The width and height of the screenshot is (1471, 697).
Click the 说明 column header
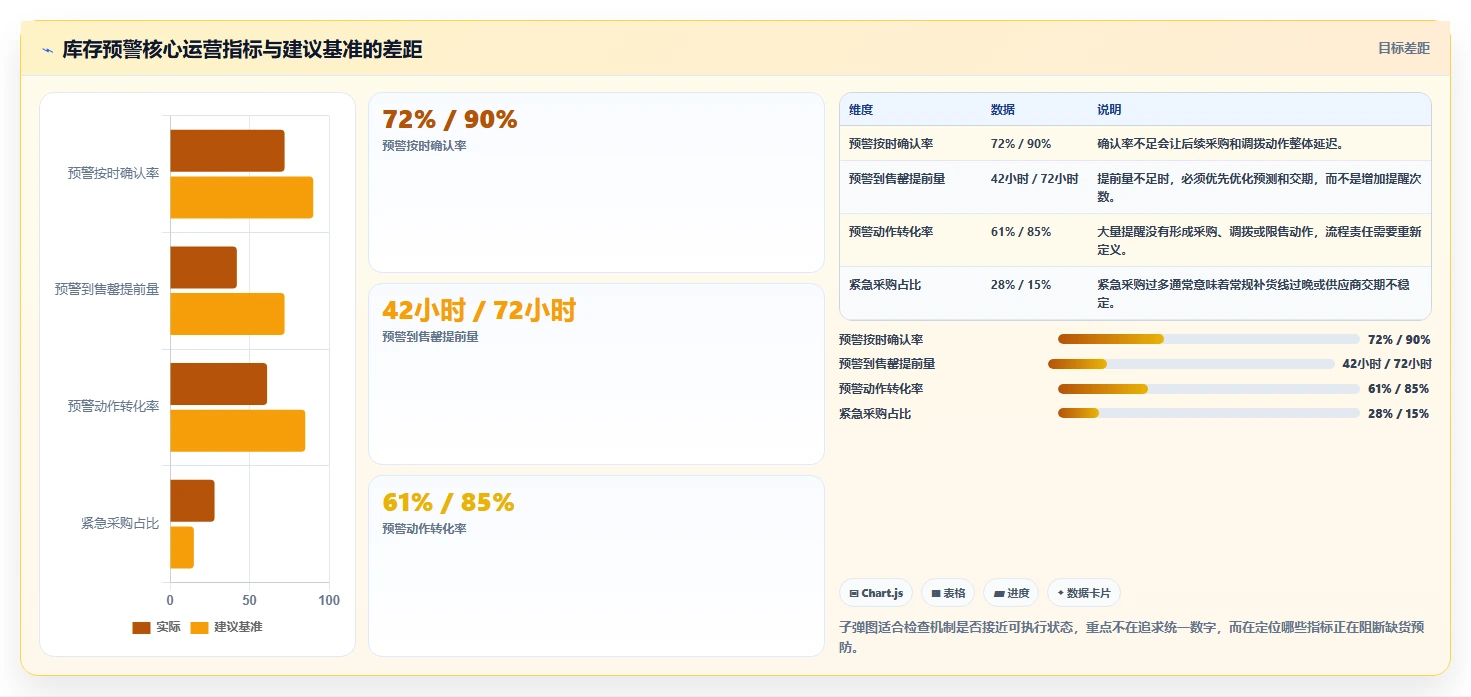point(1109,110)
